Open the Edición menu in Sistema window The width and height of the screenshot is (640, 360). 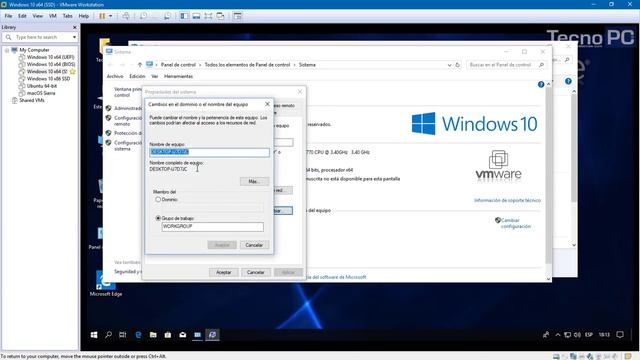click(x=137, y=76)
